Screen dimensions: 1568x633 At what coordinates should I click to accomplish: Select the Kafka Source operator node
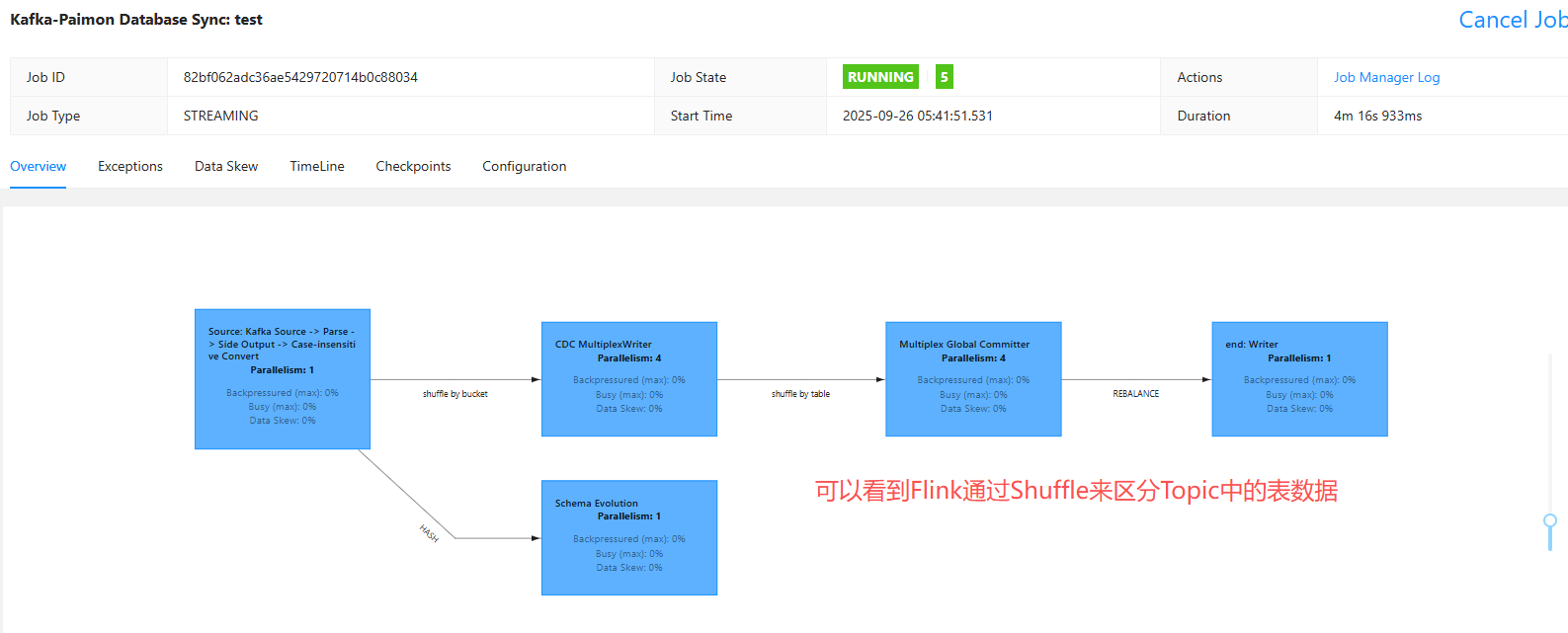coord(283,379)
